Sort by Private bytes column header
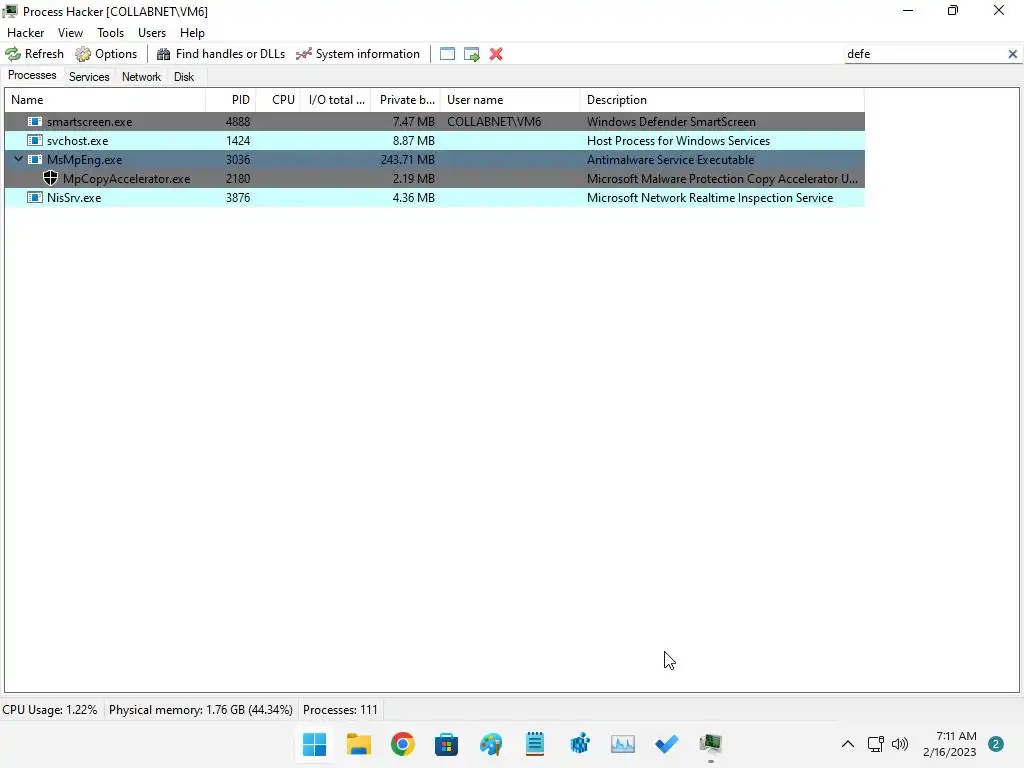This screenshot has height=768, width=1024. (x=406, y=100)
